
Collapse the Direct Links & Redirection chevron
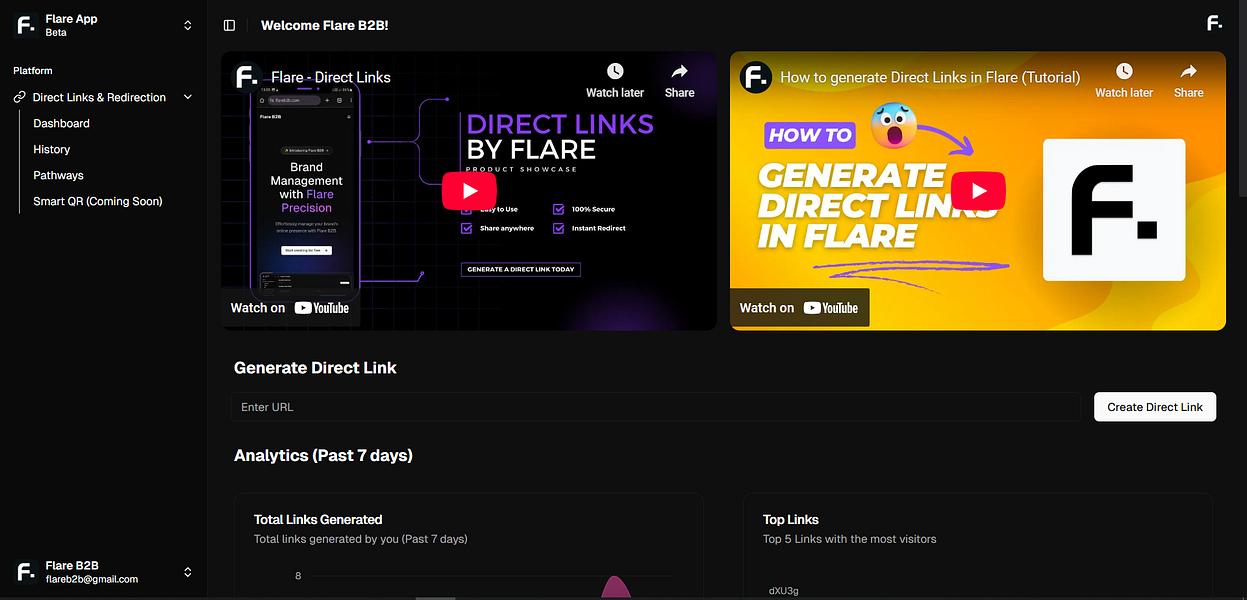187,97
